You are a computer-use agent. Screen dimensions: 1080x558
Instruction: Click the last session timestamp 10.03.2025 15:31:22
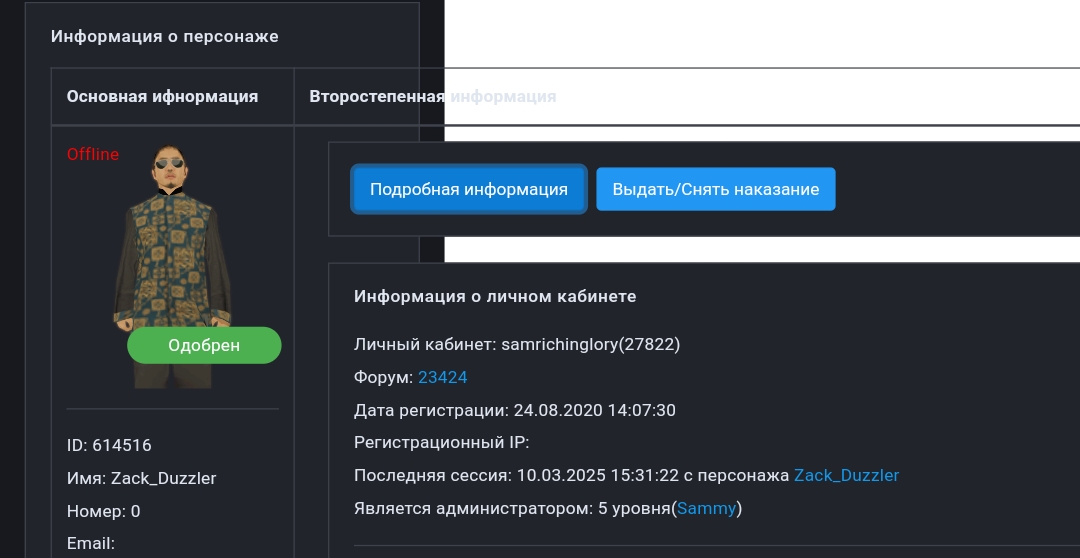point(597,475)
